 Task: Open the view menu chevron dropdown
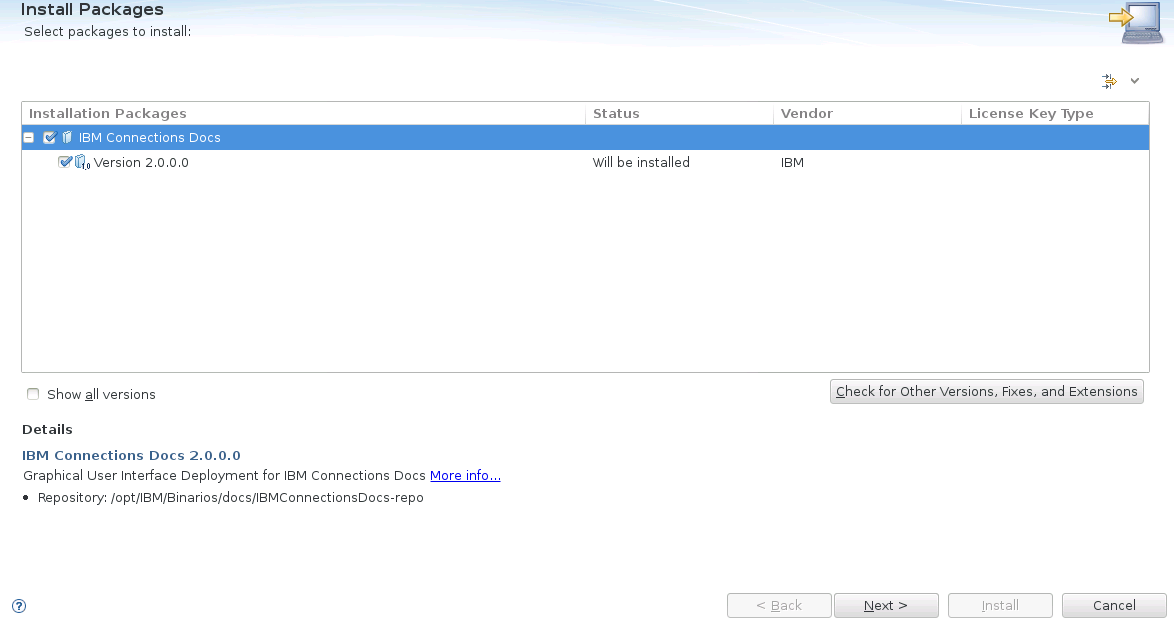(1135, 81)
